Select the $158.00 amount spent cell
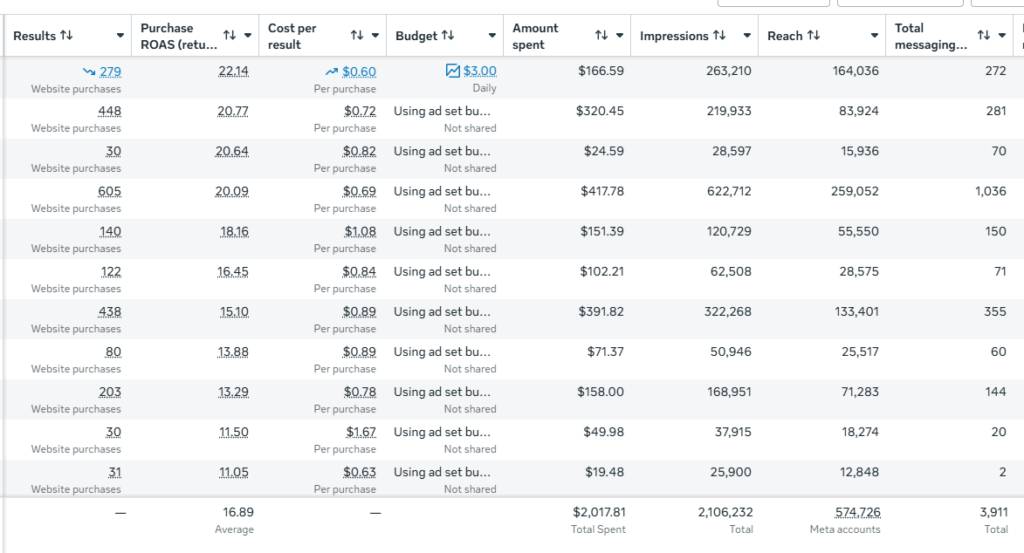The height and width of the screenshot is (553, 1024). [x=600, y=392]
